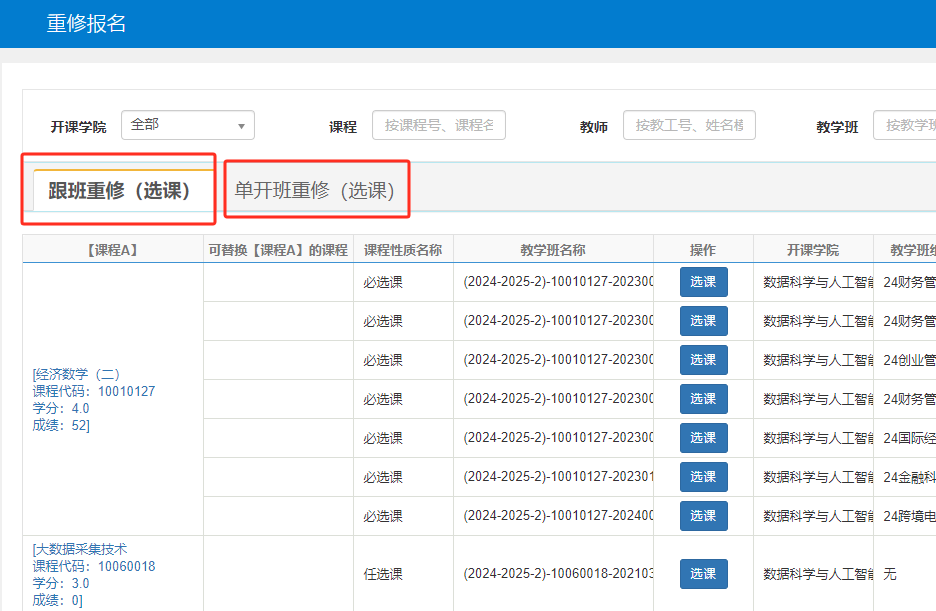Switch to the 跟班重修（选课）tab

pos(119,190)
